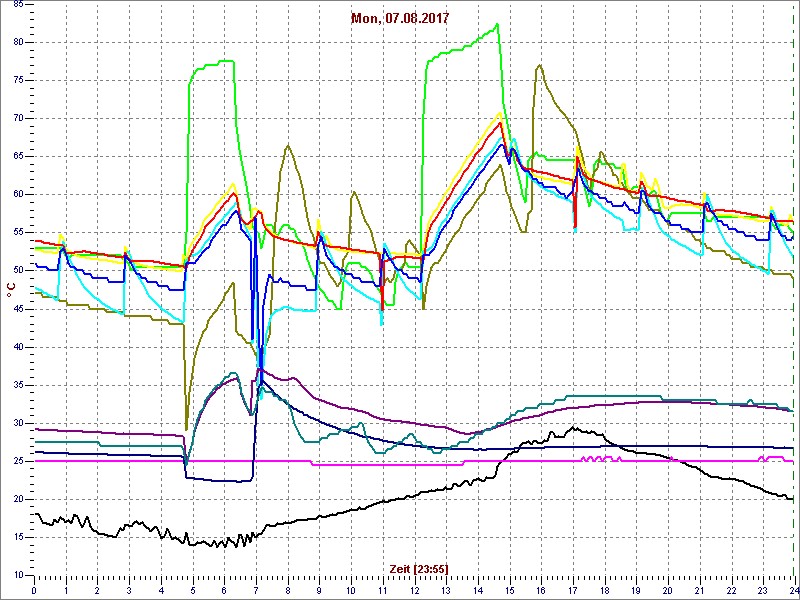Click hour 24 at the time axis end
Viewport: 800px width, 600px height.
793,590
